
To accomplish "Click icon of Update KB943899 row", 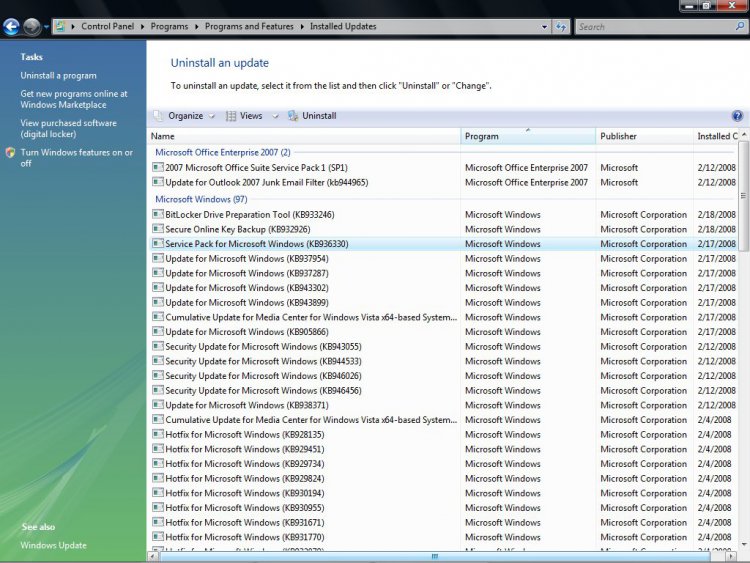I will click(x=158, y=302).
